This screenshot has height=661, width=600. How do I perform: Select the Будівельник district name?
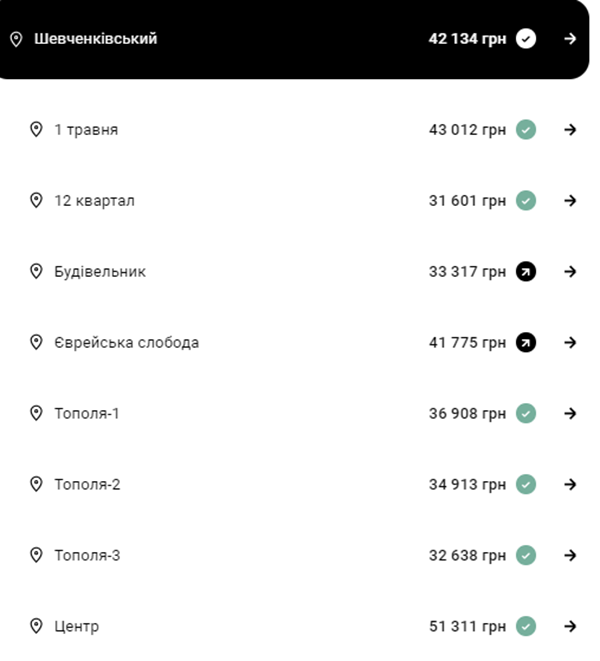[100, 272]
